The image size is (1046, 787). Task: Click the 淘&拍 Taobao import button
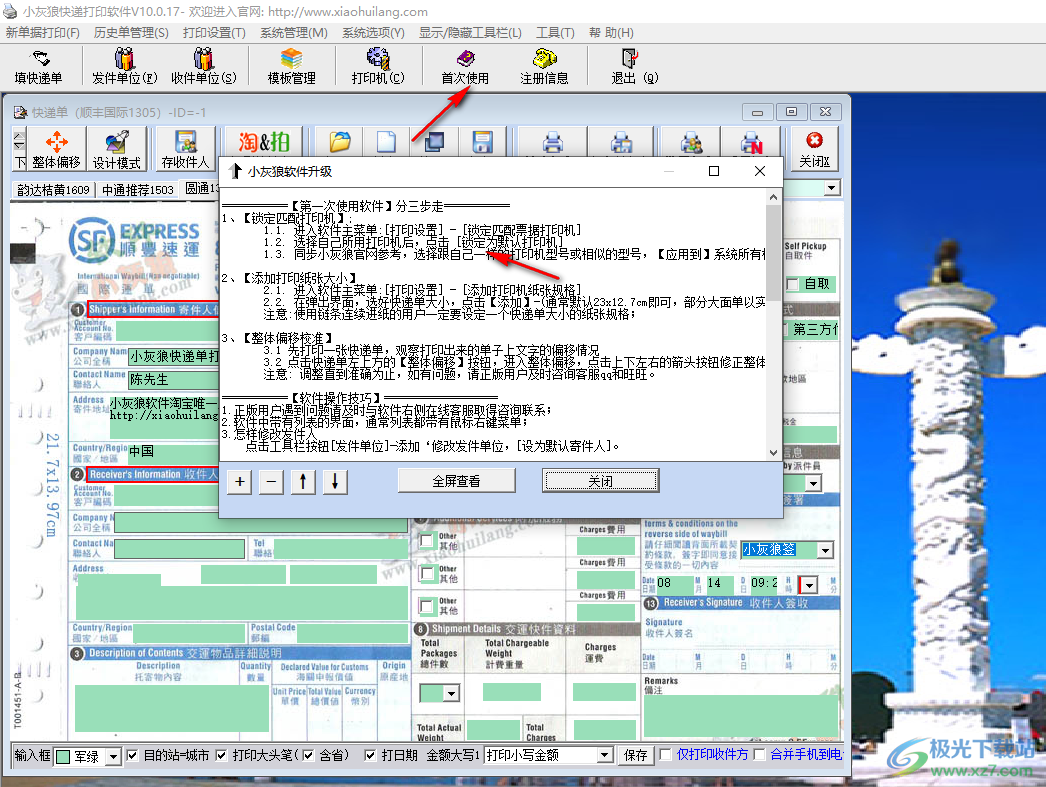tap(264, 142)
